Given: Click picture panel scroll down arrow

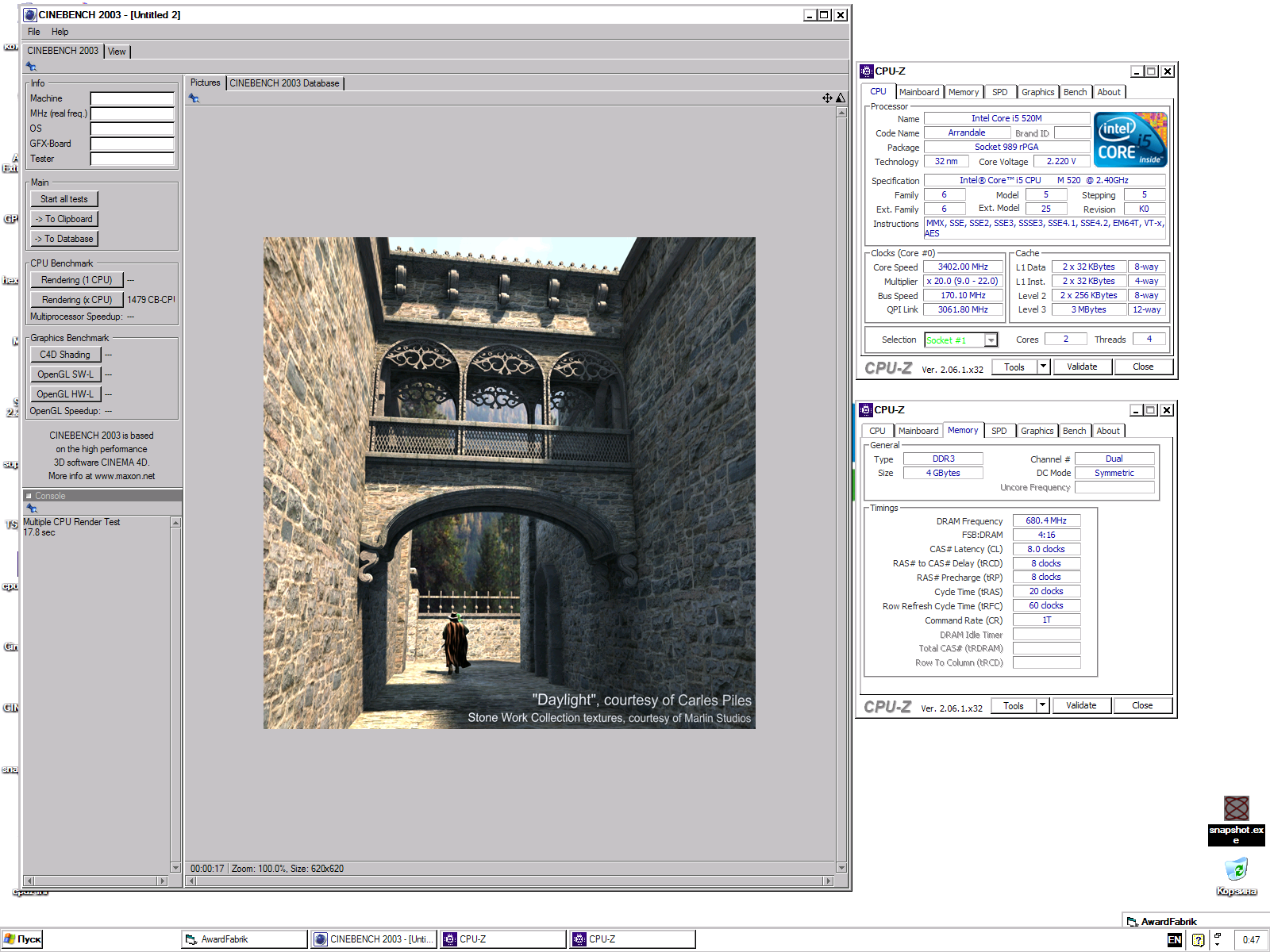Looking at the screenshot, I should coord(842,868).
